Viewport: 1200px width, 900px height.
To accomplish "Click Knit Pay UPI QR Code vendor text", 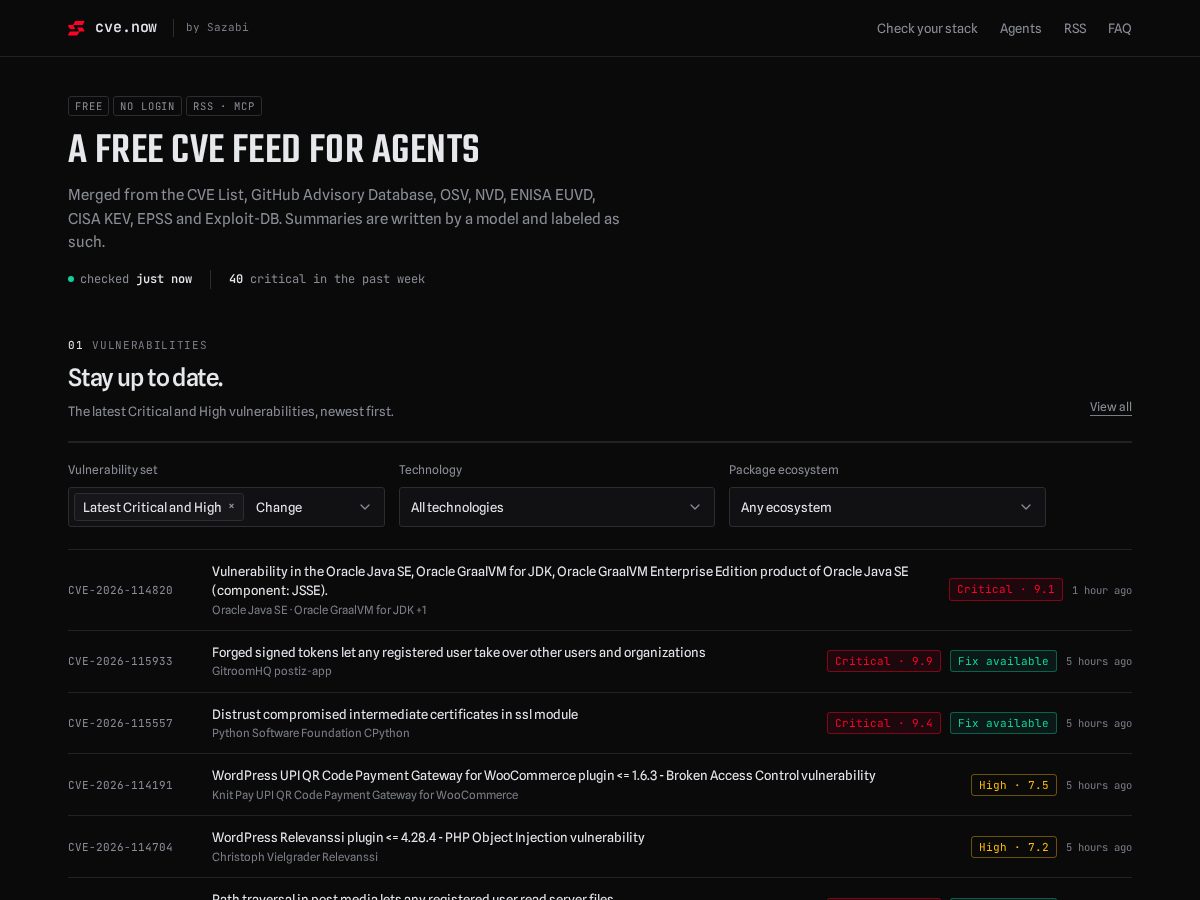I will pyautogui.click(x=365, y=795).
